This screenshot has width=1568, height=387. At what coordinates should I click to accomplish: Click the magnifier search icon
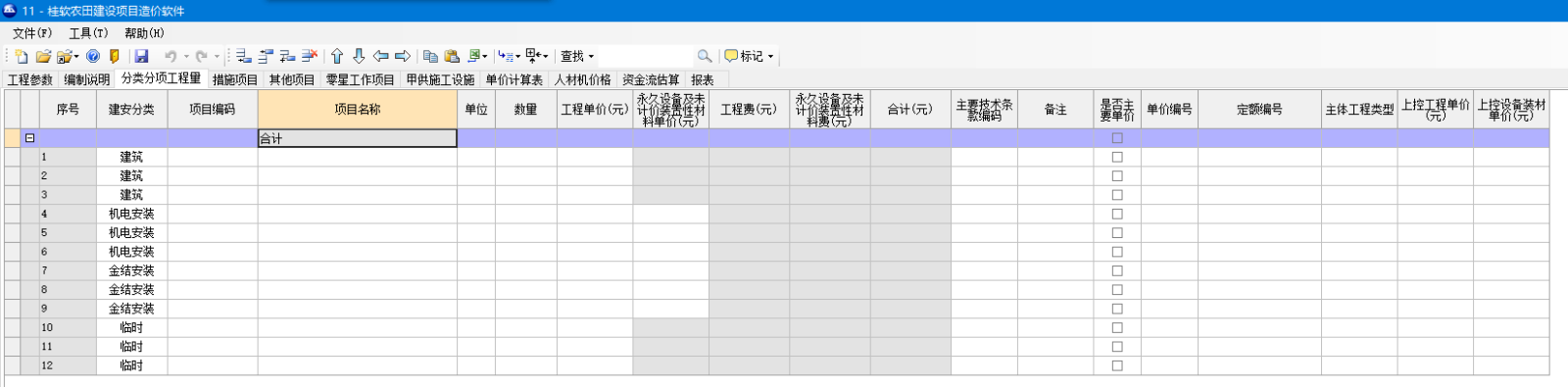705,57
